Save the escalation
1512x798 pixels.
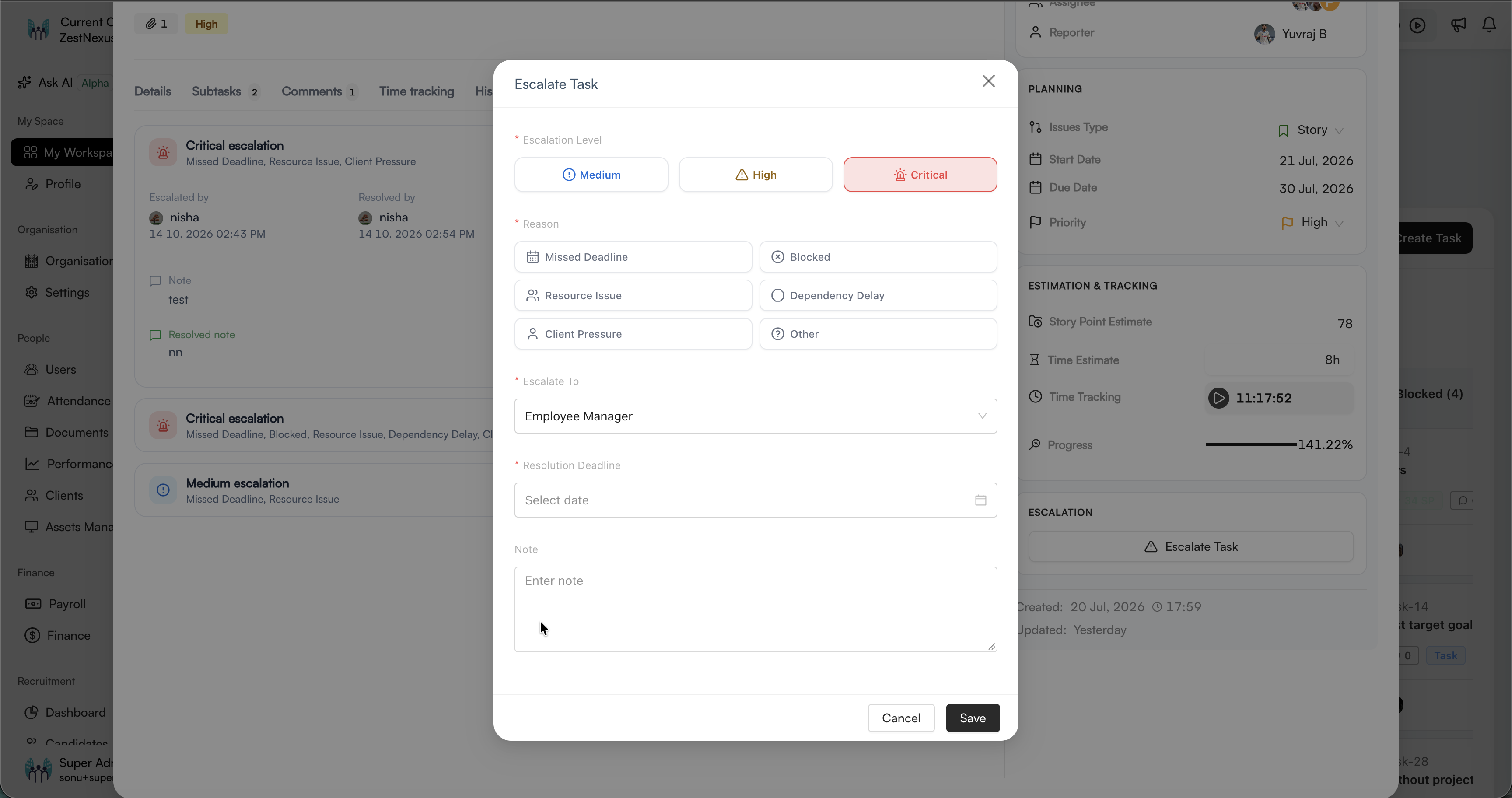[x=973, y=718]
